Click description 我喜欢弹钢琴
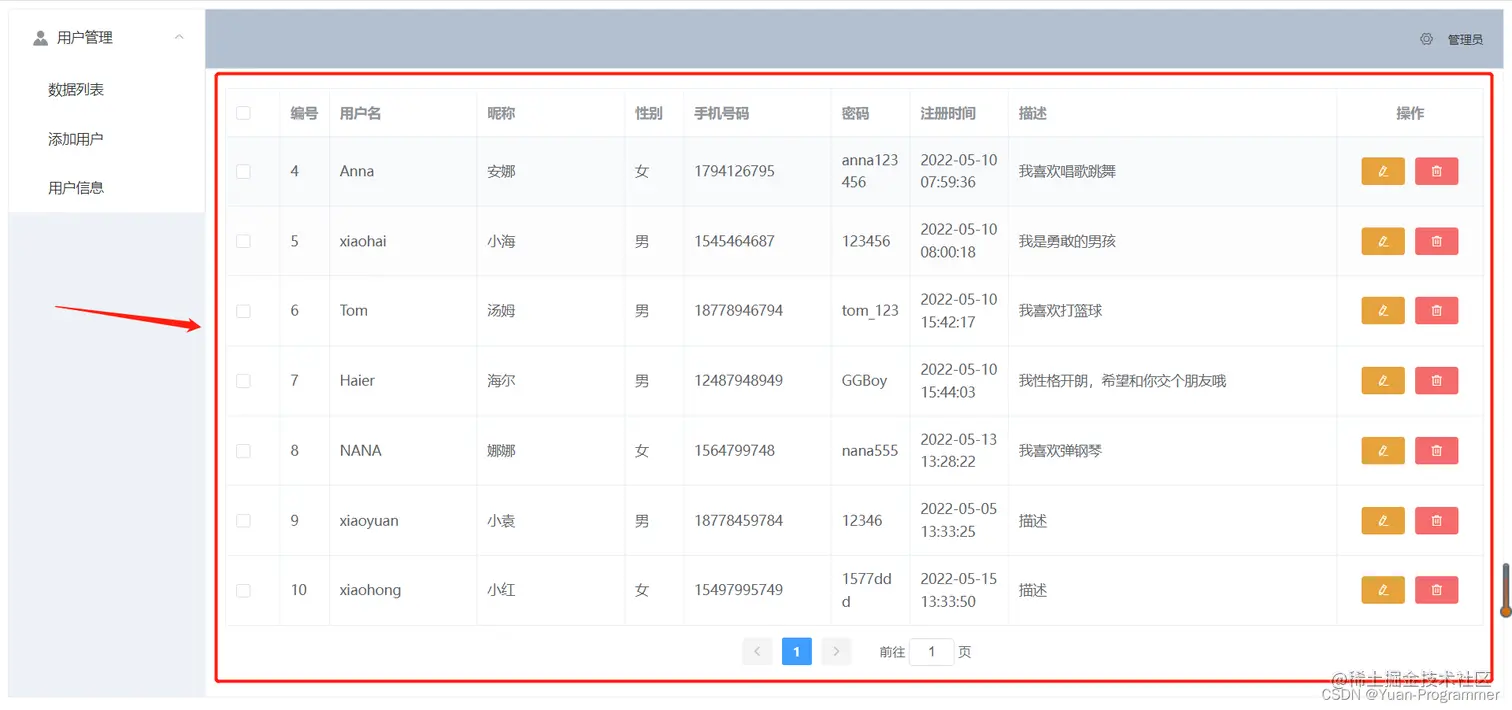Image resolution: width=1512 pixels, height=710 pixels. click(x=1060, y=451)
